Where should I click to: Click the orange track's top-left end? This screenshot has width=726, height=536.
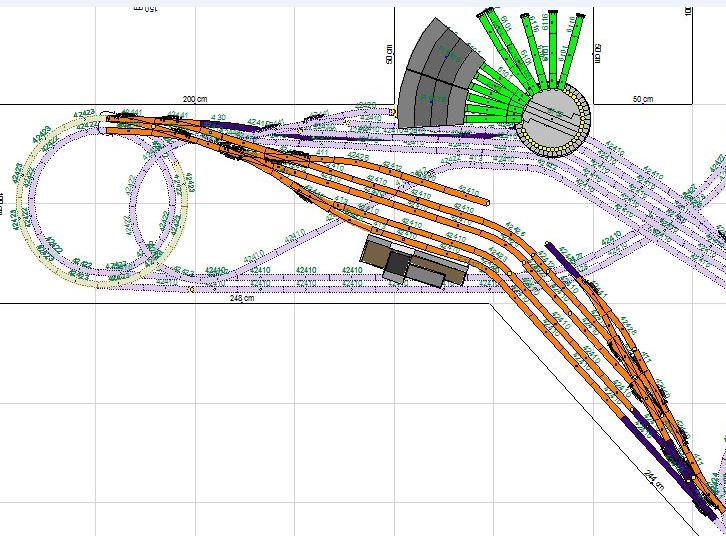[x=112, y=119]
